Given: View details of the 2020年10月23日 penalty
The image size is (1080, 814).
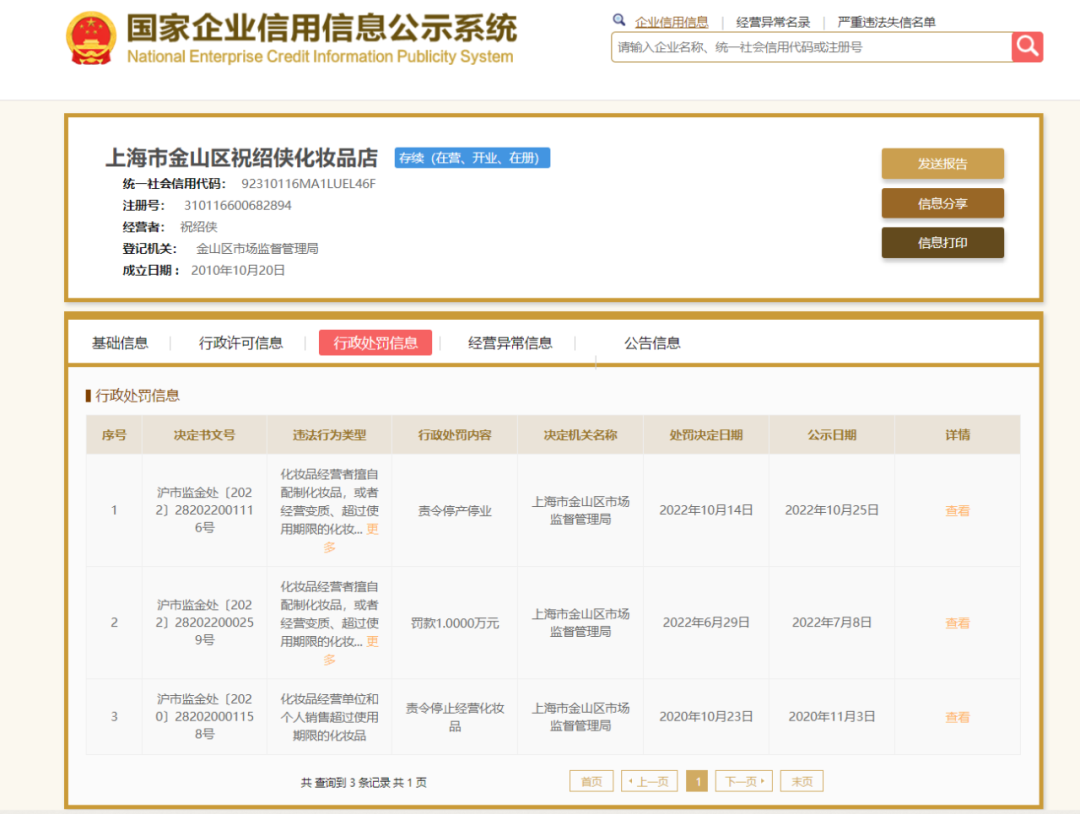Looking at the screenshot, I should pos(957,718).
